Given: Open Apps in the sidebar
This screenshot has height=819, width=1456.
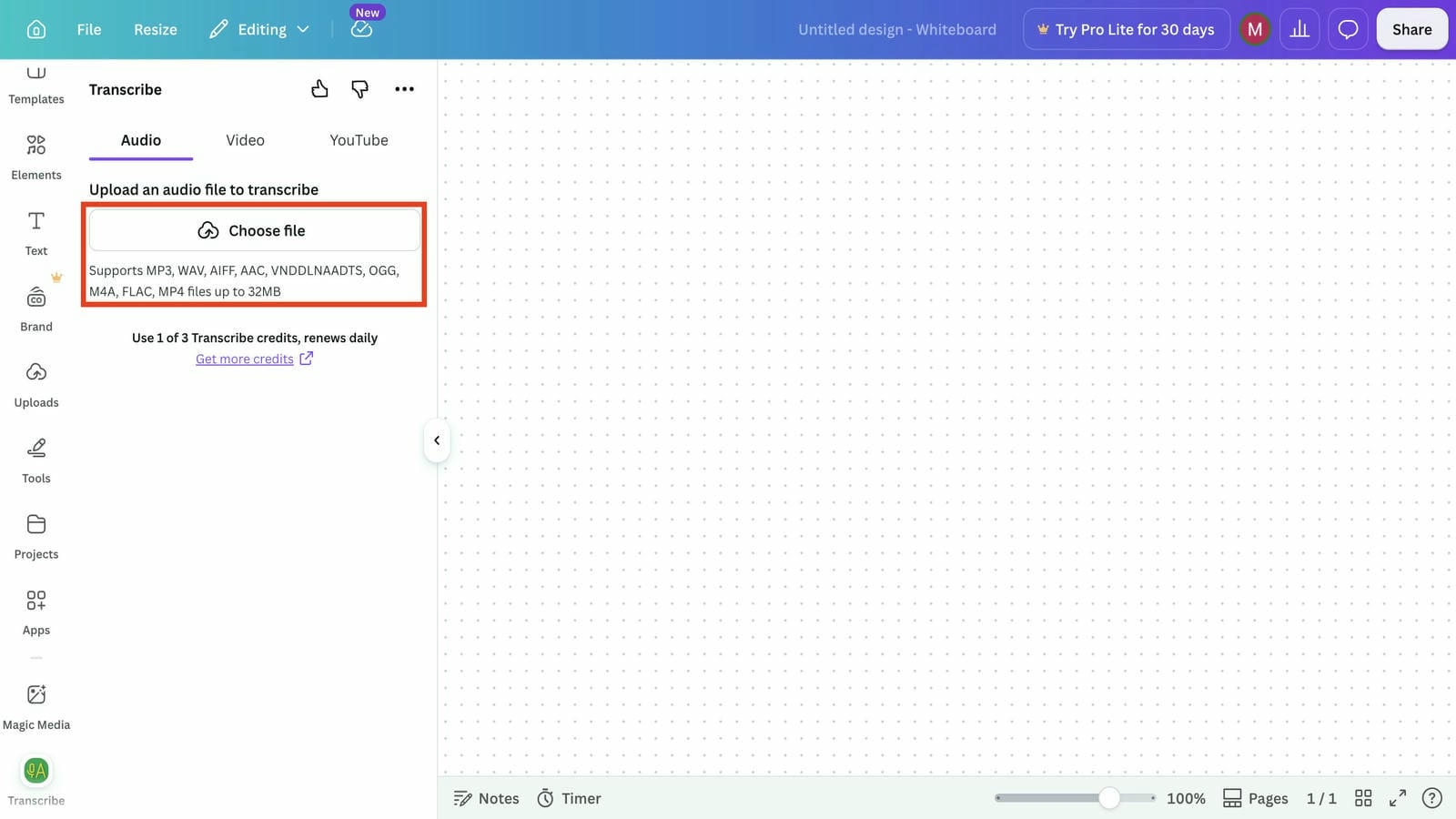Looking at the screenshot, I should pyautogui.click(x=36, y=612).
